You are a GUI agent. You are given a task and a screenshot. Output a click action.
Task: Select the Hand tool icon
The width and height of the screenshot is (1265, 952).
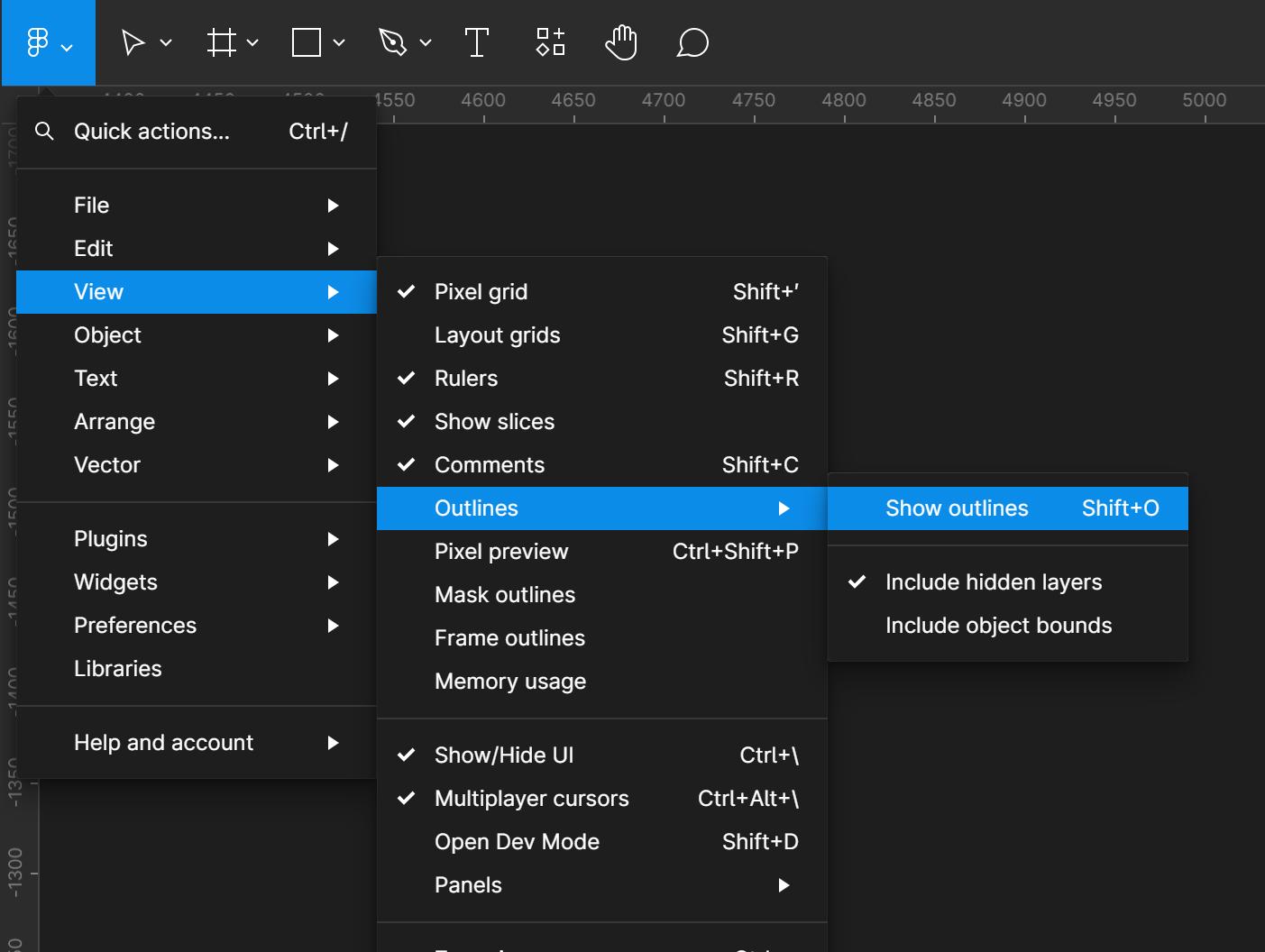(x=621, y=42)
